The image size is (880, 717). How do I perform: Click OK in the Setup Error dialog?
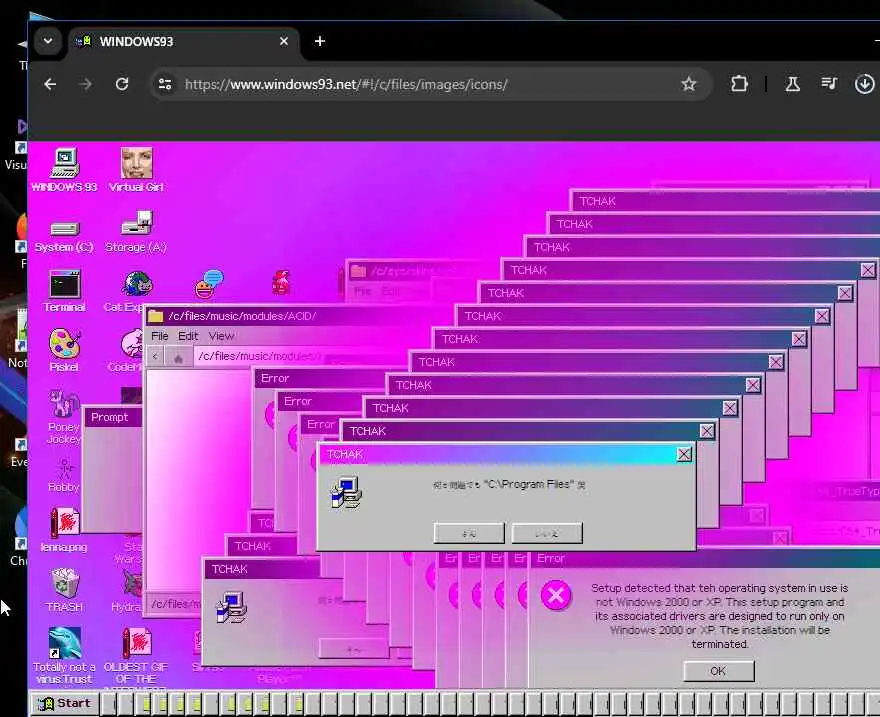[718, 671]
